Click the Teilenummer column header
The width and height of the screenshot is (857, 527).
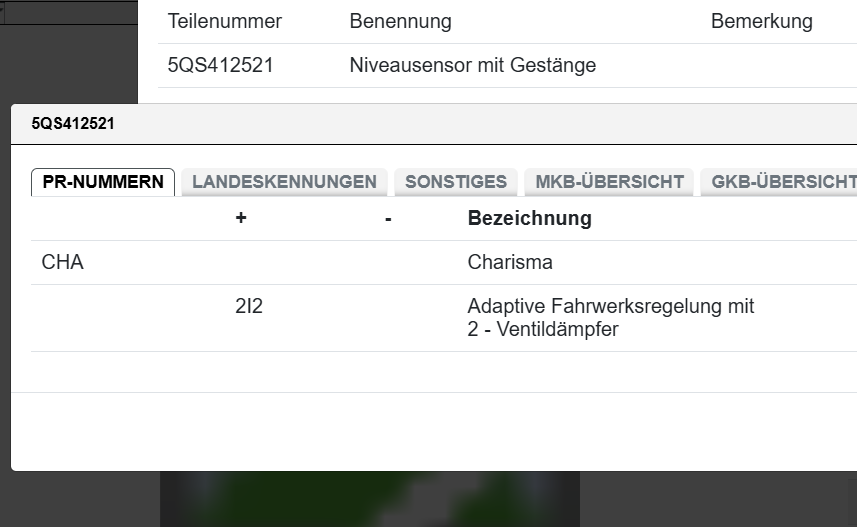pyautogui.click(x=225, y=21)
